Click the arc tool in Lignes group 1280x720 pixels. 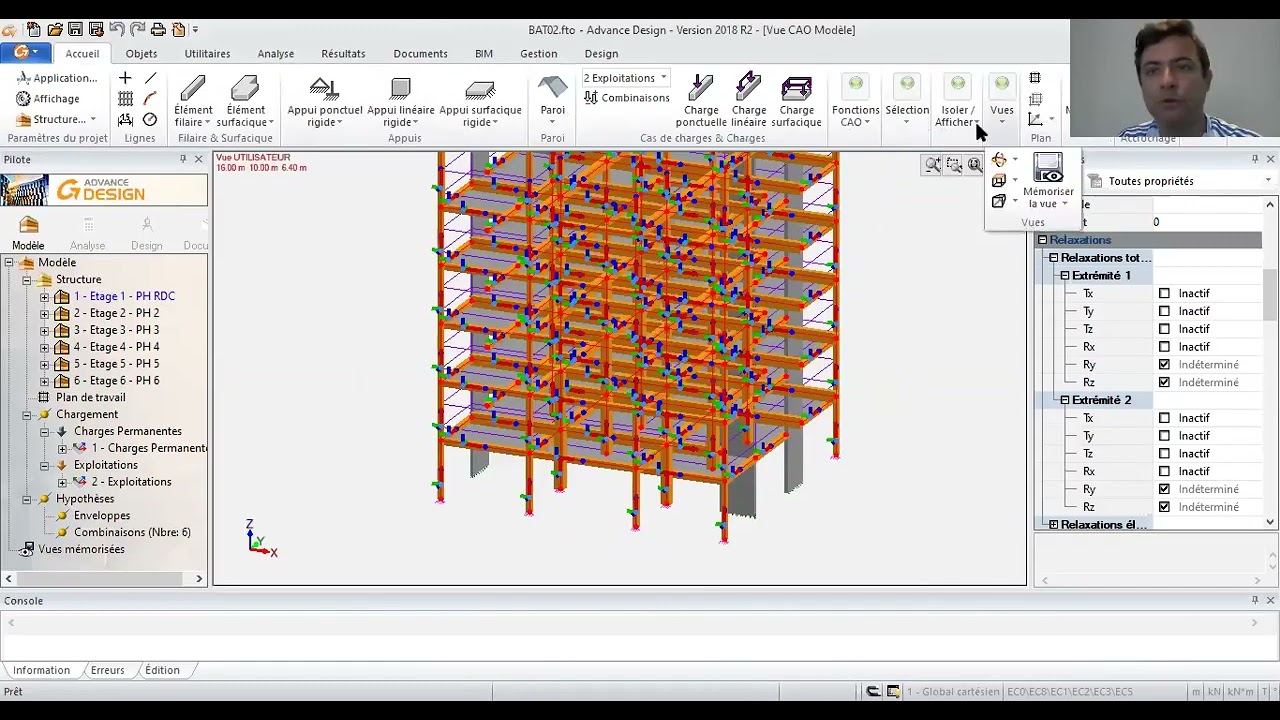[x=150, y=98]
